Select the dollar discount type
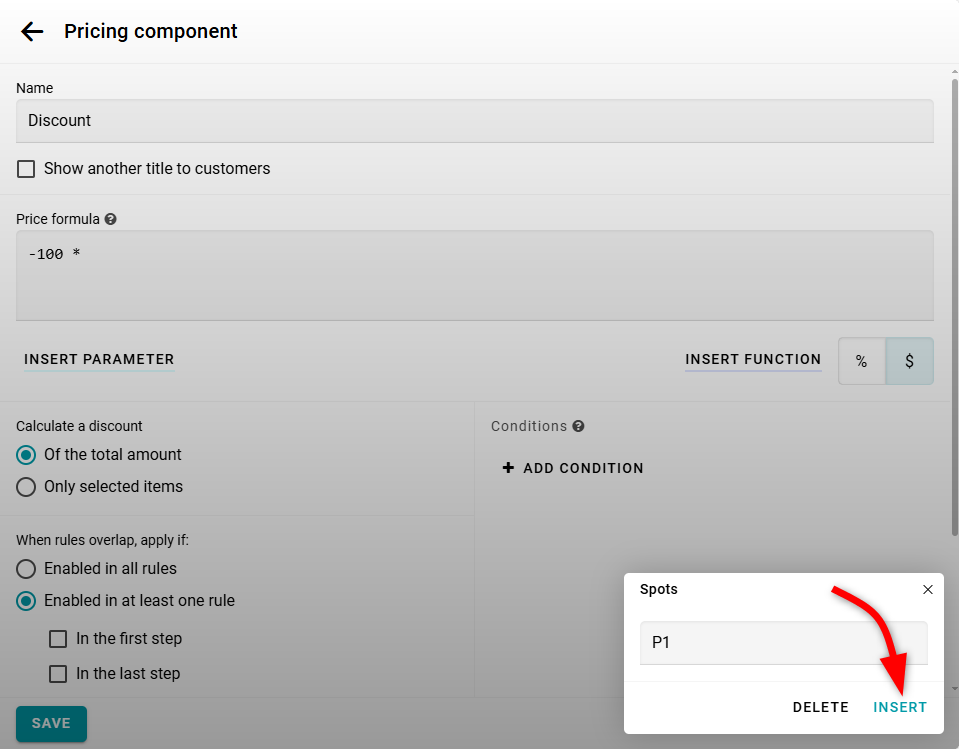The height and width of the screenshot is (749, 959). pyautogui.click(x=909, y=361)
